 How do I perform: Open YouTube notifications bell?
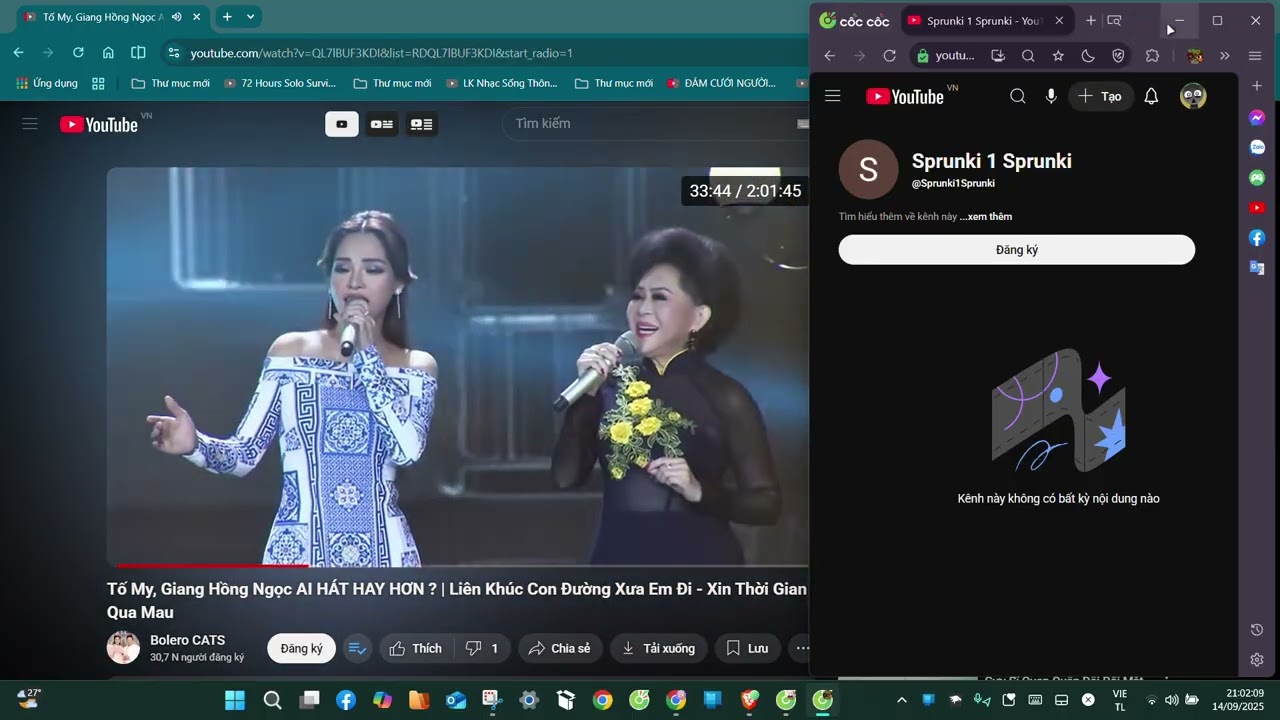[x=1151, y=96]
